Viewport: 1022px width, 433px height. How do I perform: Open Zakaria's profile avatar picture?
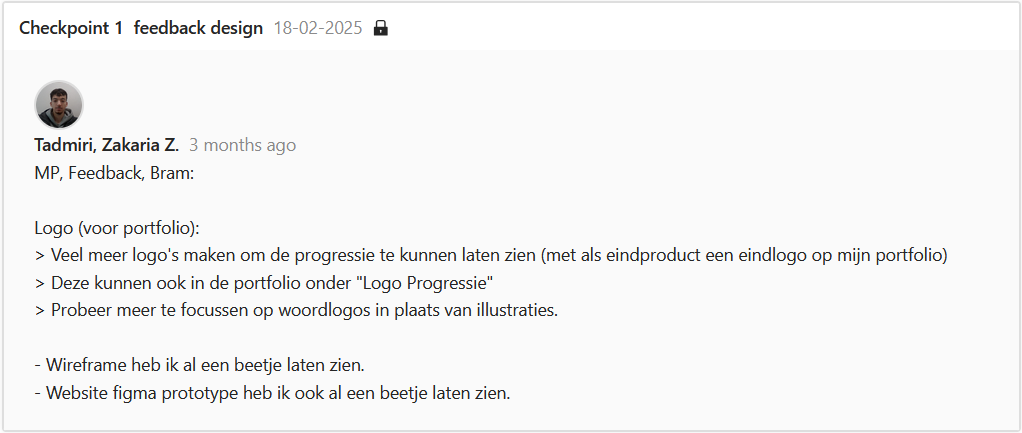click(59, 105)
